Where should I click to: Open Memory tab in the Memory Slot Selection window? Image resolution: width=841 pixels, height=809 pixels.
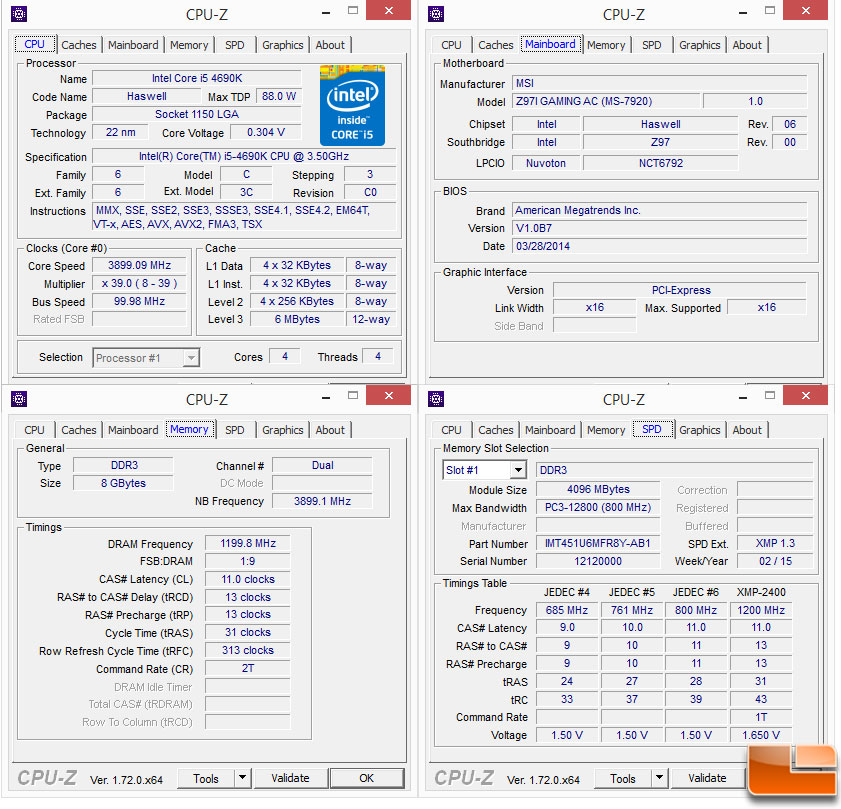pyautogui.click(x=606, y=430)
